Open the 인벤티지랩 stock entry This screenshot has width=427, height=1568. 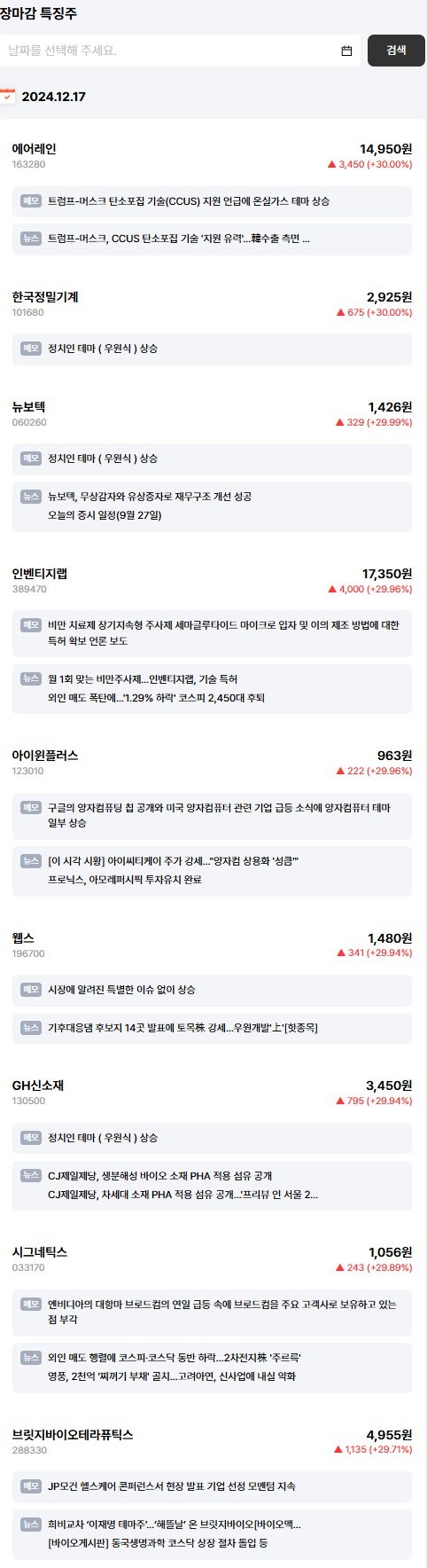pyautogui.click(x=40, y=574)
